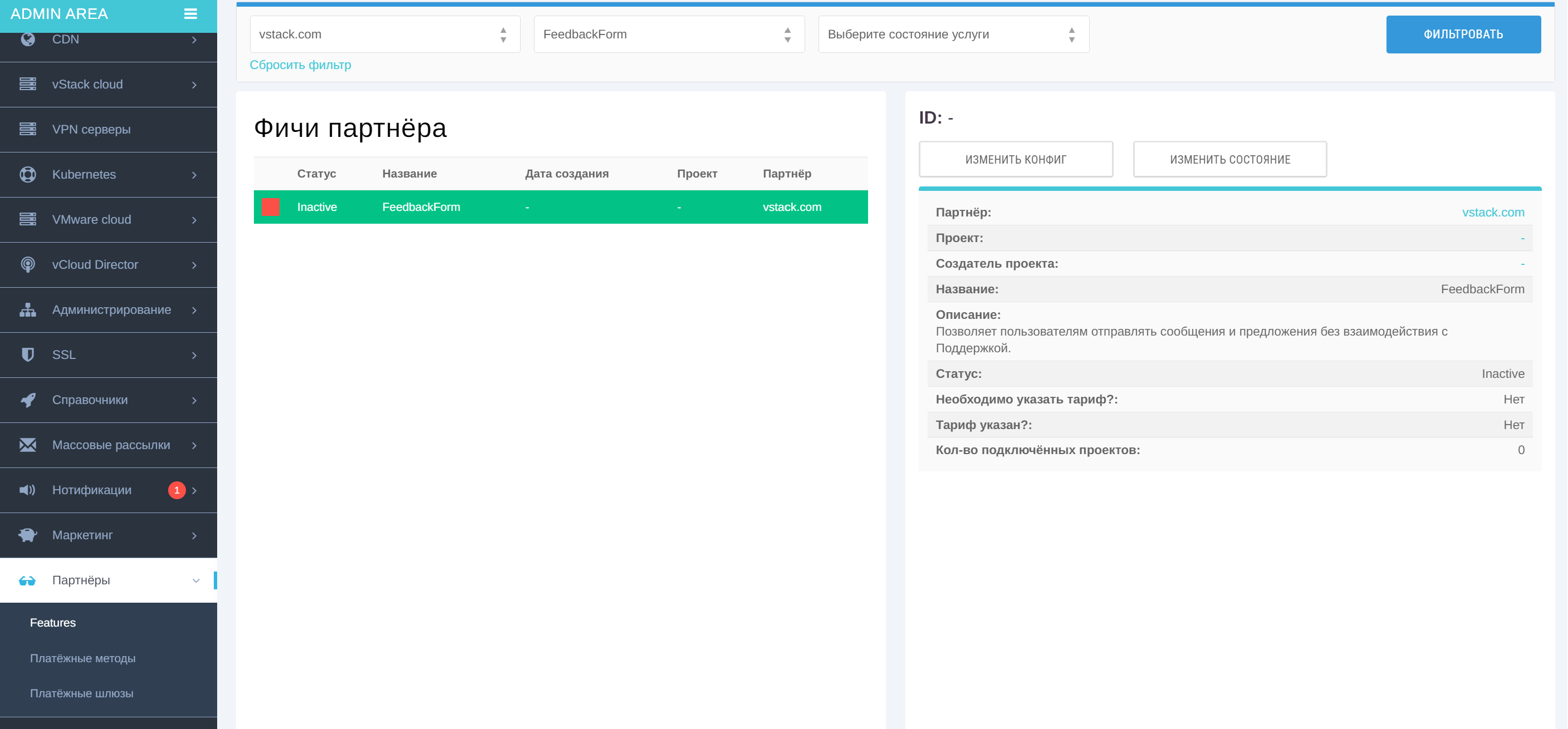Click the ФИЛЬТРОВАТЬ button
This screenshot has height=729, width=1568.
(1463, 34)
